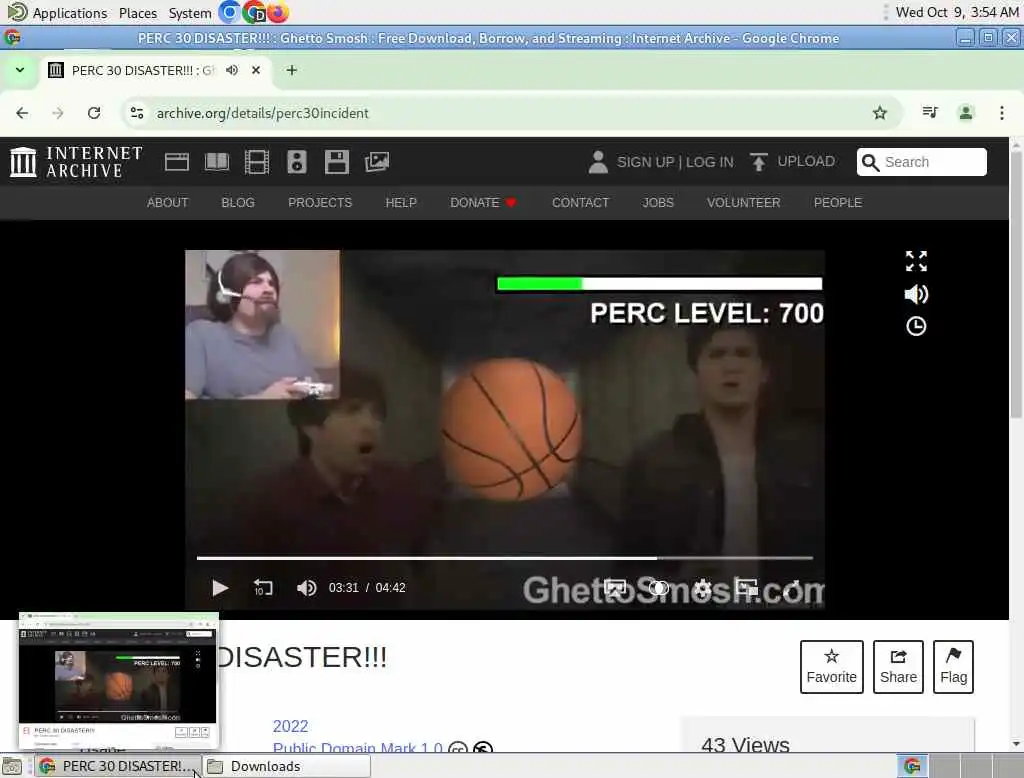Viewport: 1024px width, 778px height.
Task: Open the Internet Archive home logo
Action: coord(76,161)
